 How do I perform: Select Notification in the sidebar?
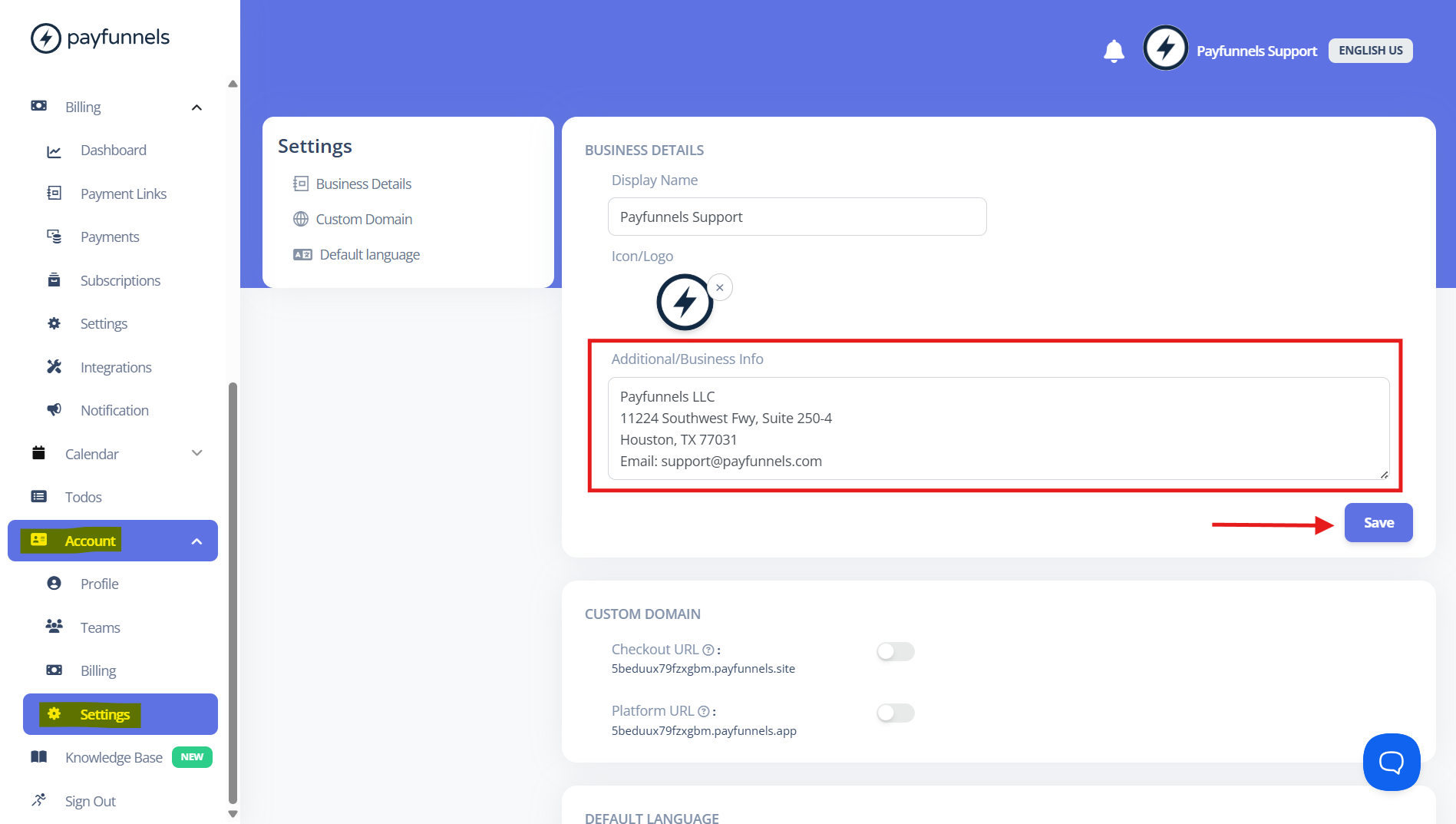[x=114, y=411]
